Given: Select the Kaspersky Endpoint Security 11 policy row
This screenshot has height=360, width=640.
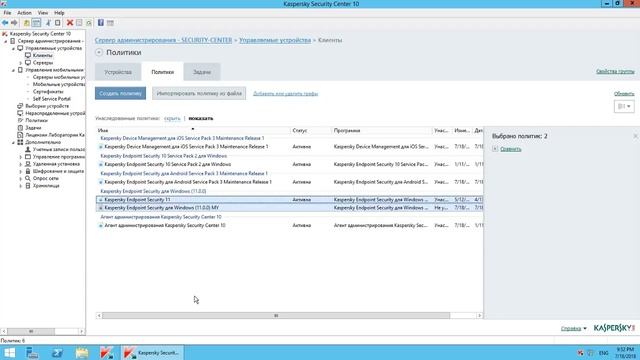Looking at the screenshot, I should (x=289, y=200).
